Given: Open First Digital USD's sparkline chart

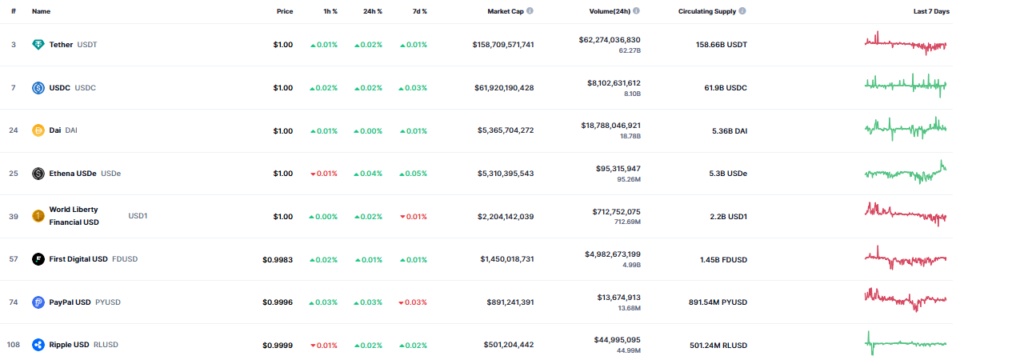Looking at the screenshot, I should (x=905, y=258).
